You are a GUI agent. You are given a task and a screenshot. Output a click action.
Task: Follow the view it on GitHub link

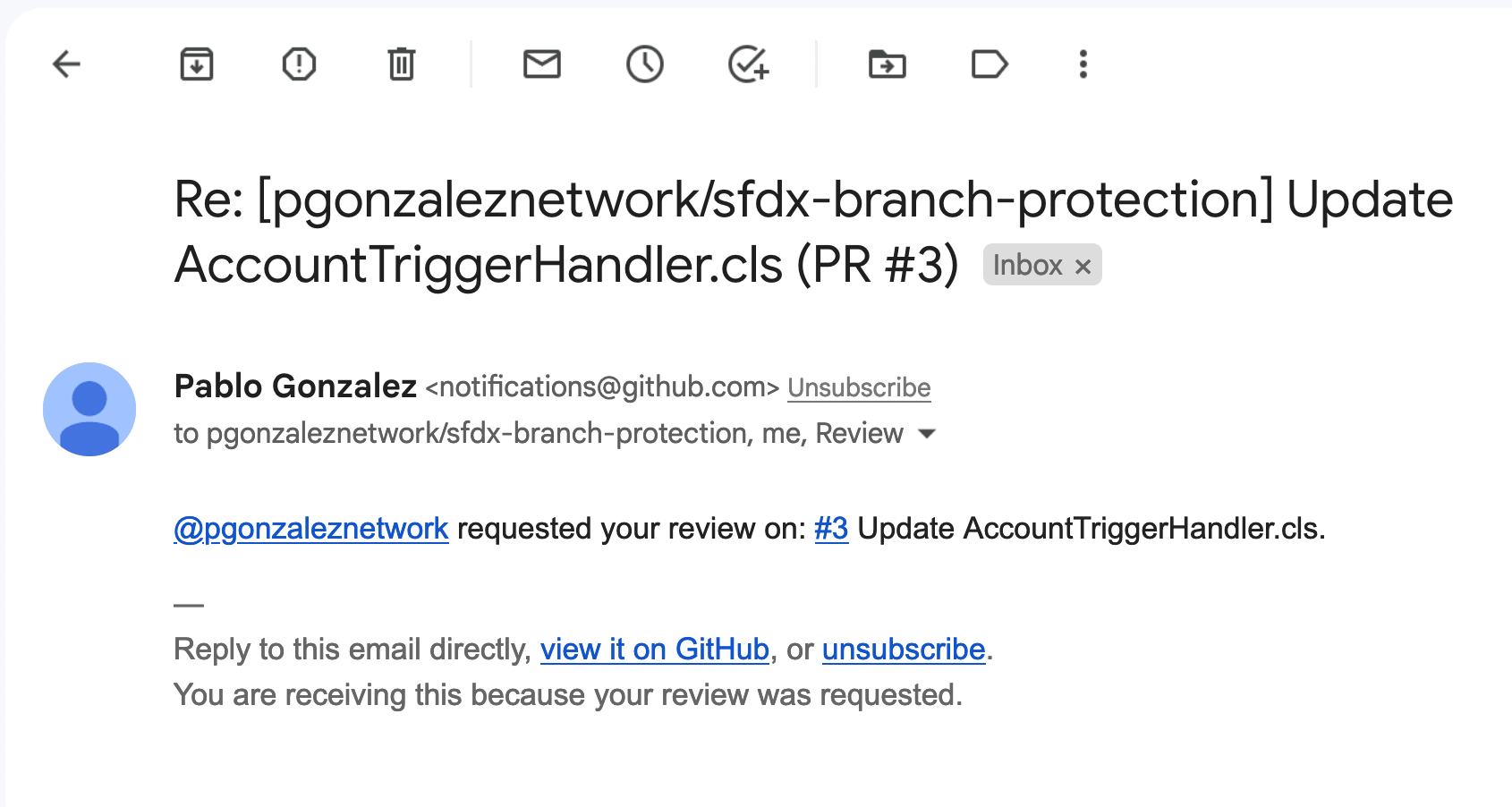(655, 649)
